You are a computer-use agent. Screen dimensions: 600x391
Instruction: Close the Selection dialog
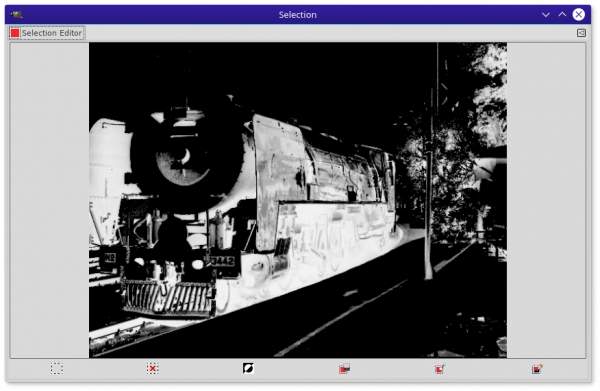pos(579,15)
